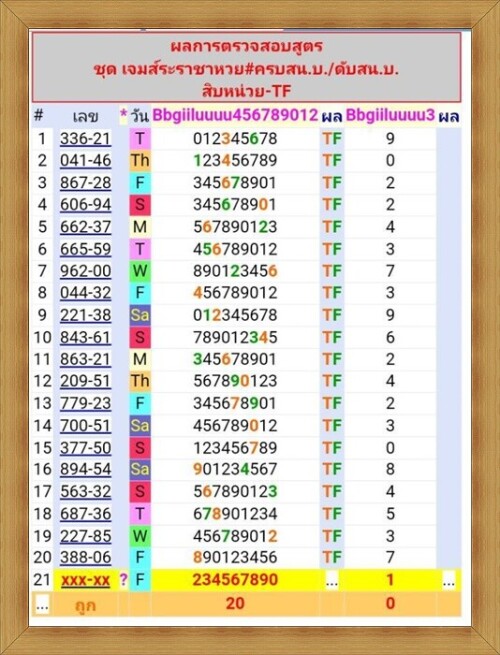Select the purple Sa day cell in row 9

[140, 315]
